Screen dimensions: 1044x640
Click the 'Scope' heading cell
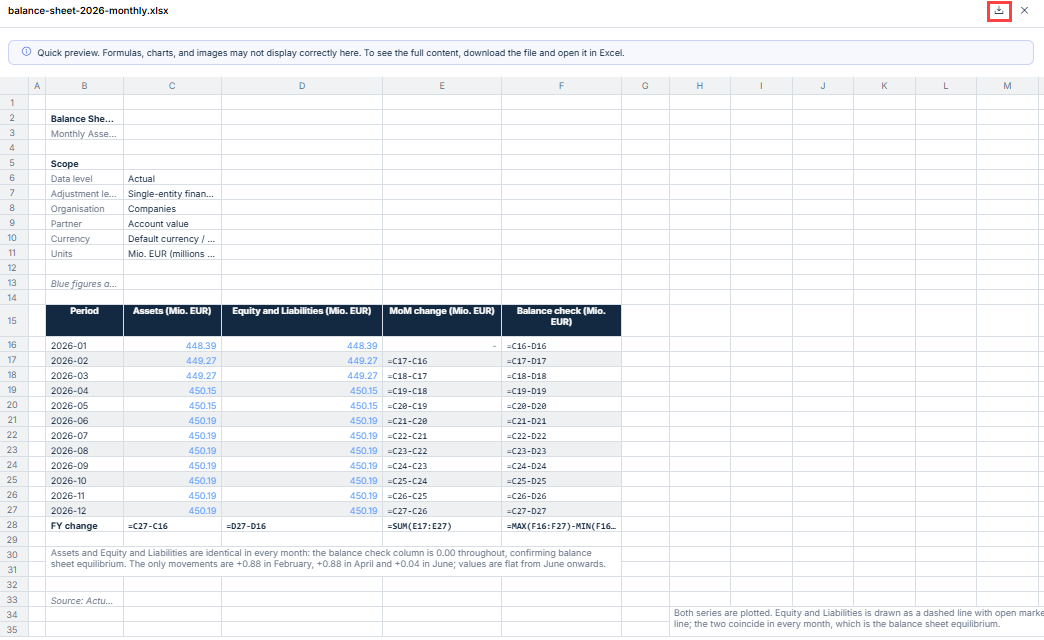click(x=85, y=164)
